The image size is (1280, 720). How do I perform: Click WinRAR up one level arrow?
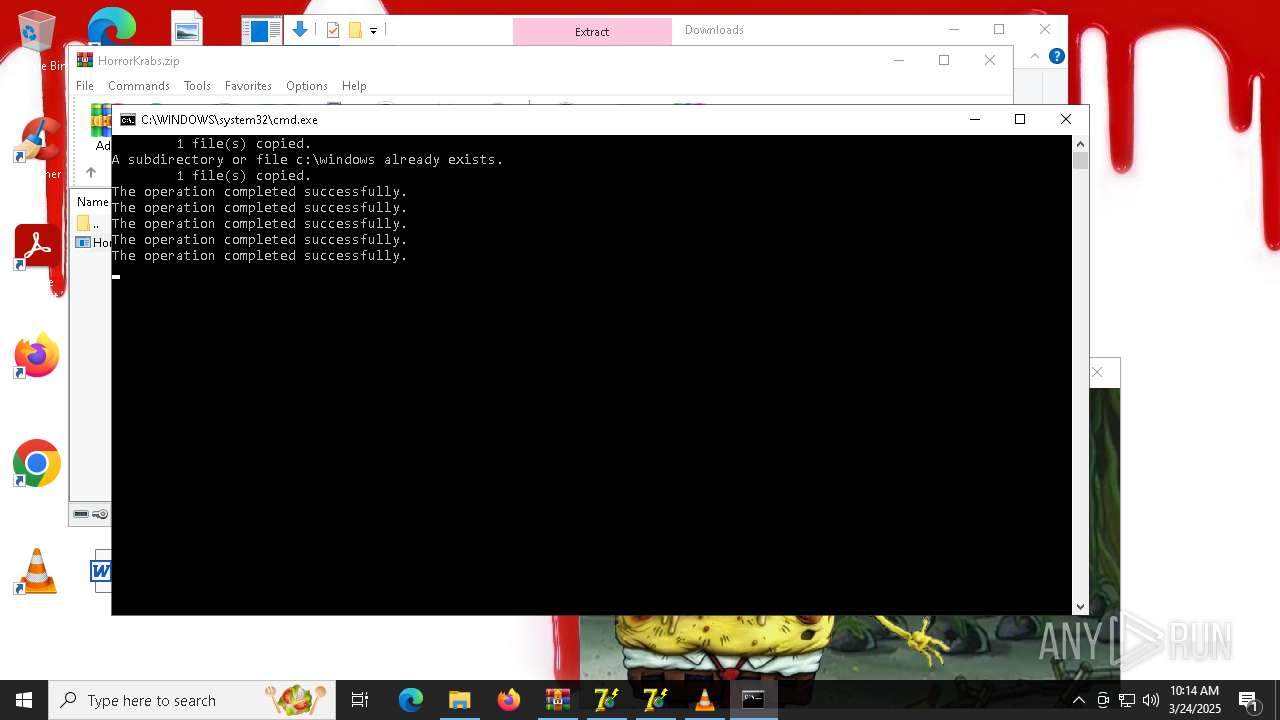point(91,172)
